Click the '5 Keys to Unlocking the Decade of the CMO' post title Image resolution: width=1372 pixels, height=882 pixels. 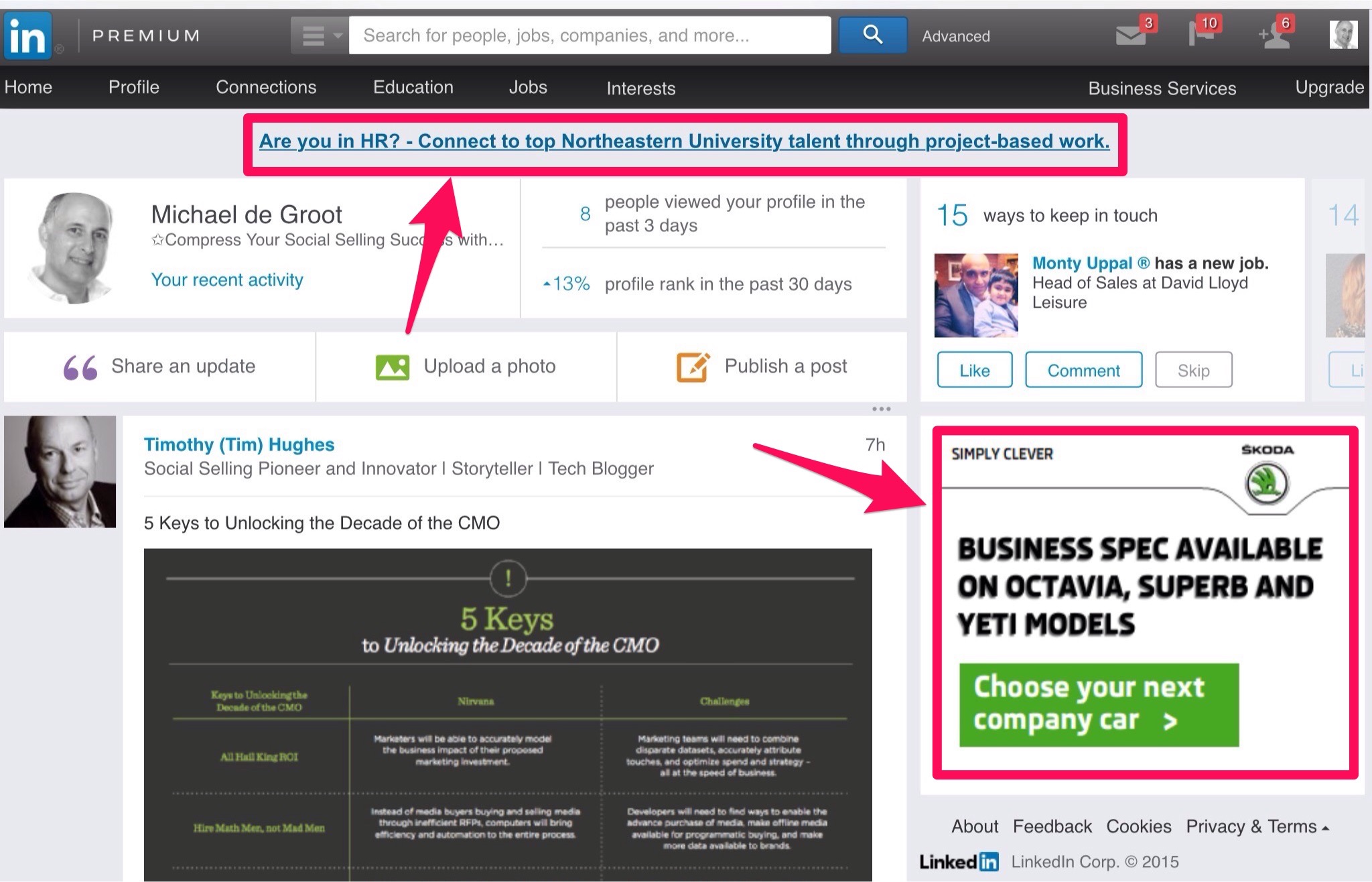[322, 523]
